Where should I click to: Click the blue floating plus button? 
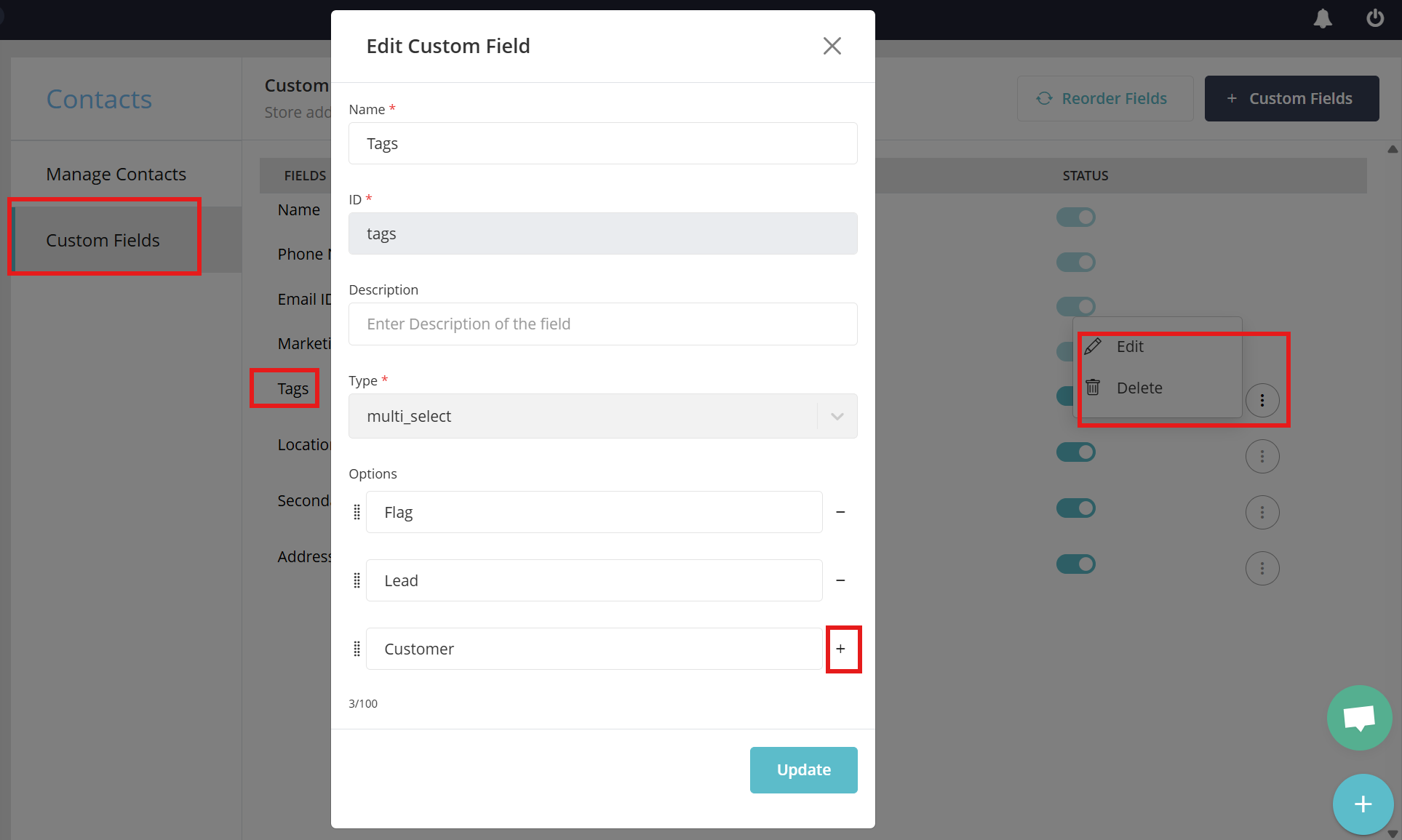tap(1363, 804)
